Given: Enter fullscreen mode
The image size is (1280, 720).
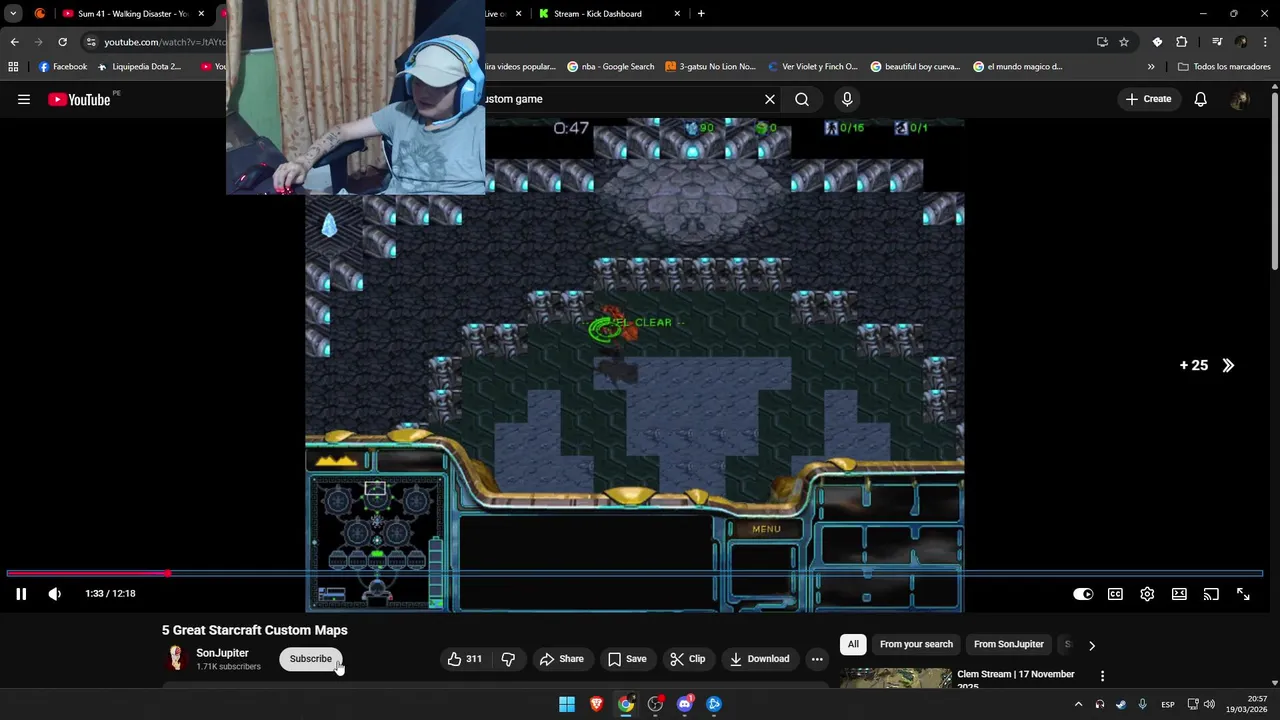Looking at the screenshot, I should point(1243,594).
